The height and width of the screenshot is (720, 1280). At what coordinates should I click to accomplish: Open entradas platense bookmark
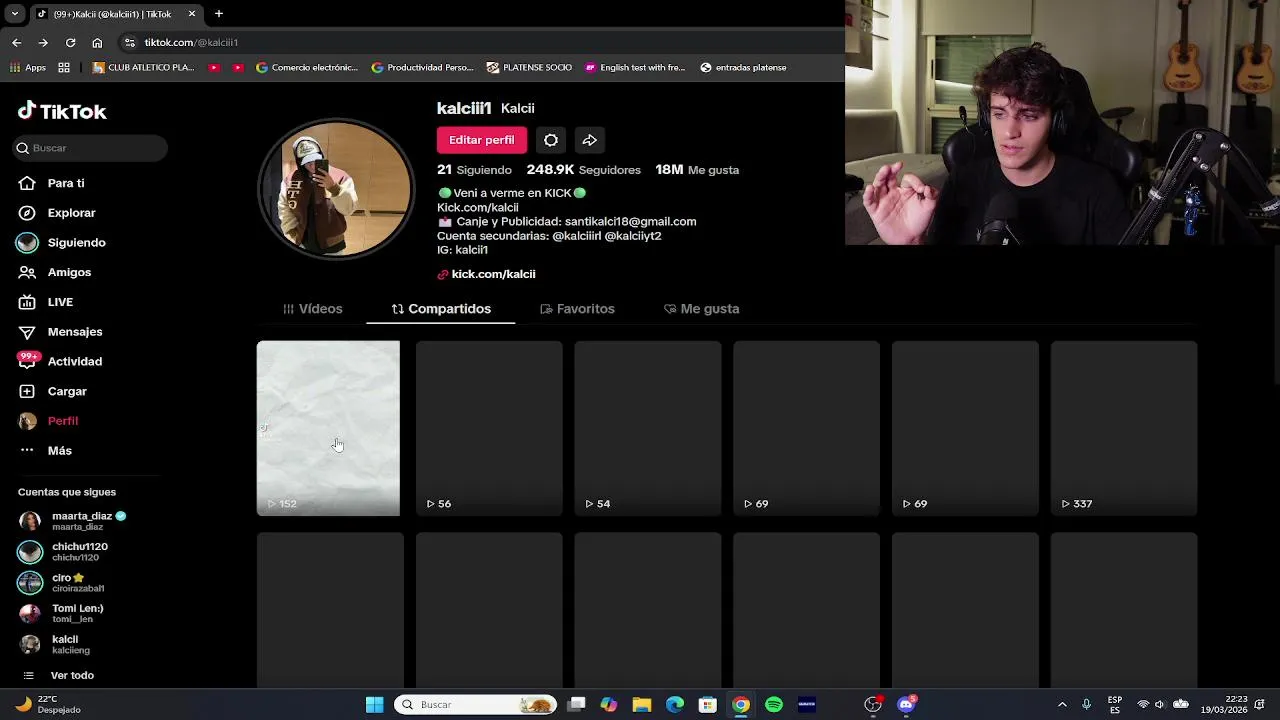(744, 68)
